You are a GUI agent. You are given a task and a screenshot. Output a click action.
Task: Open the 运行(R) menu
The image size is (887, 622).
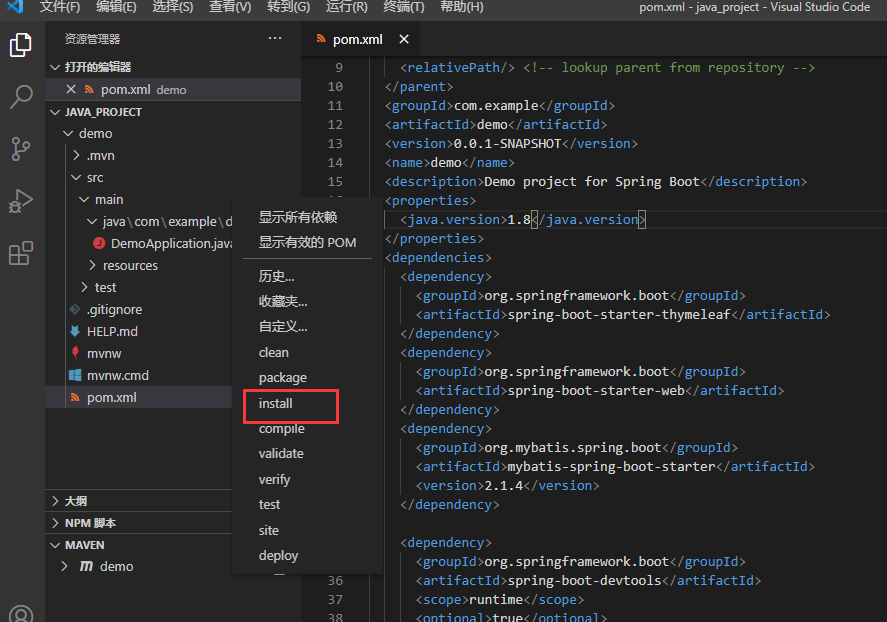[347, 7]
